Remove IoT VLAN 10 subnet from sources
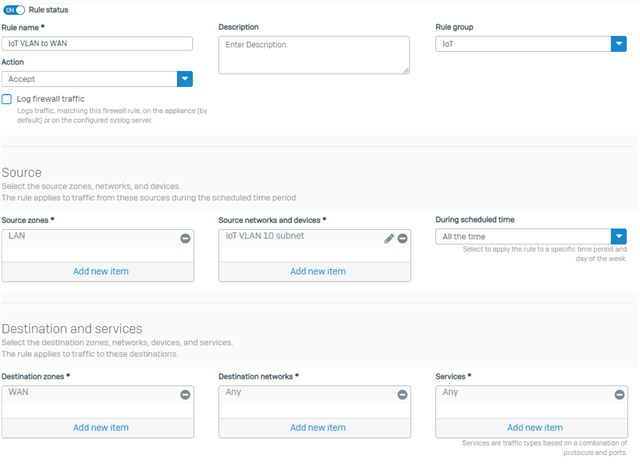The image size is (640, 465). click(x=402, y=238)
